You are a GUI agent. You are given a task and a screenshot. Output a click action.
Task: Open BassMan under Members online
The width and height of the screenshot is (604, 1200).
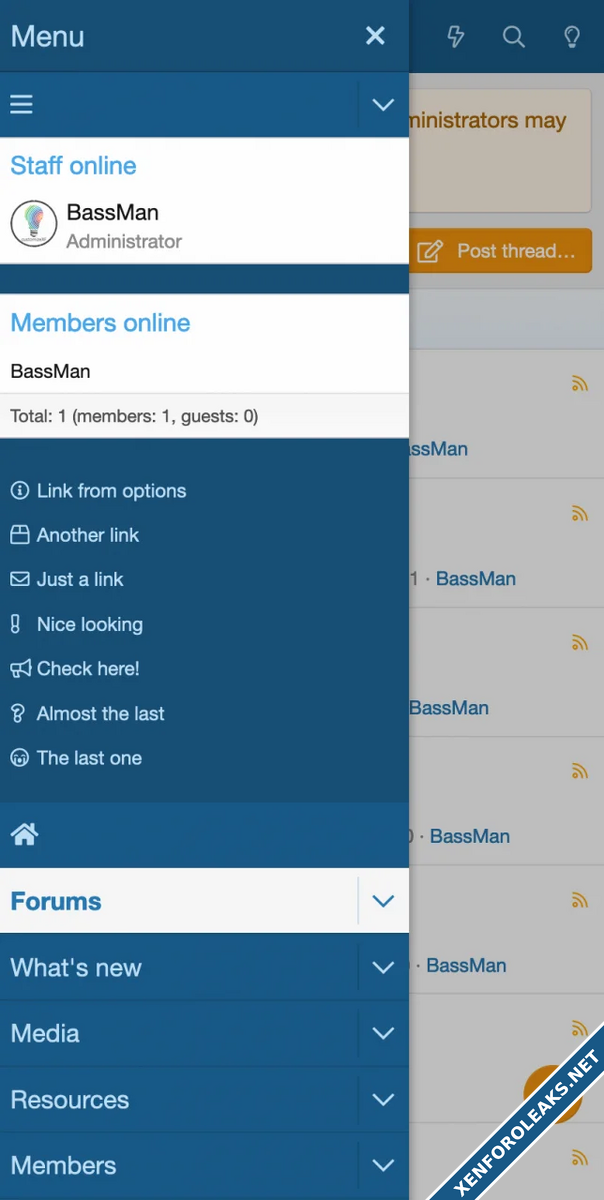(x=50, y=371)
